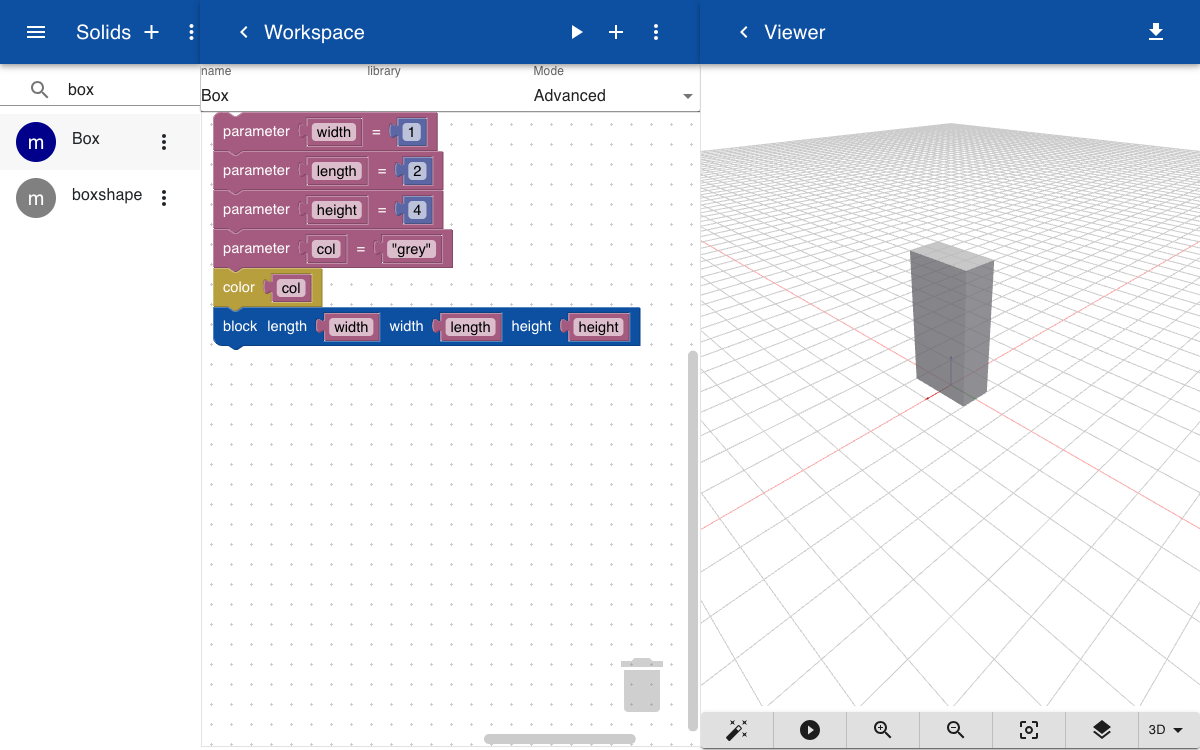Click the col parameter name field
This screenshot has height=750, width=1200.
pyautogui.click(x=327, y=249)
